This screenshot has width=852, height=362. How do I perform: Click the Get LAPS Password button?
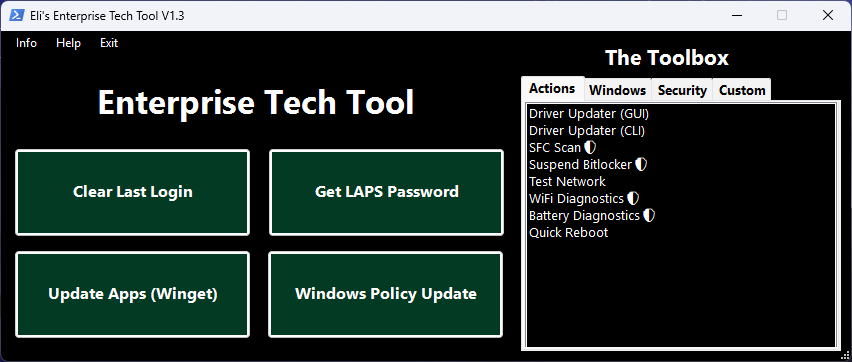coord(386,192)
